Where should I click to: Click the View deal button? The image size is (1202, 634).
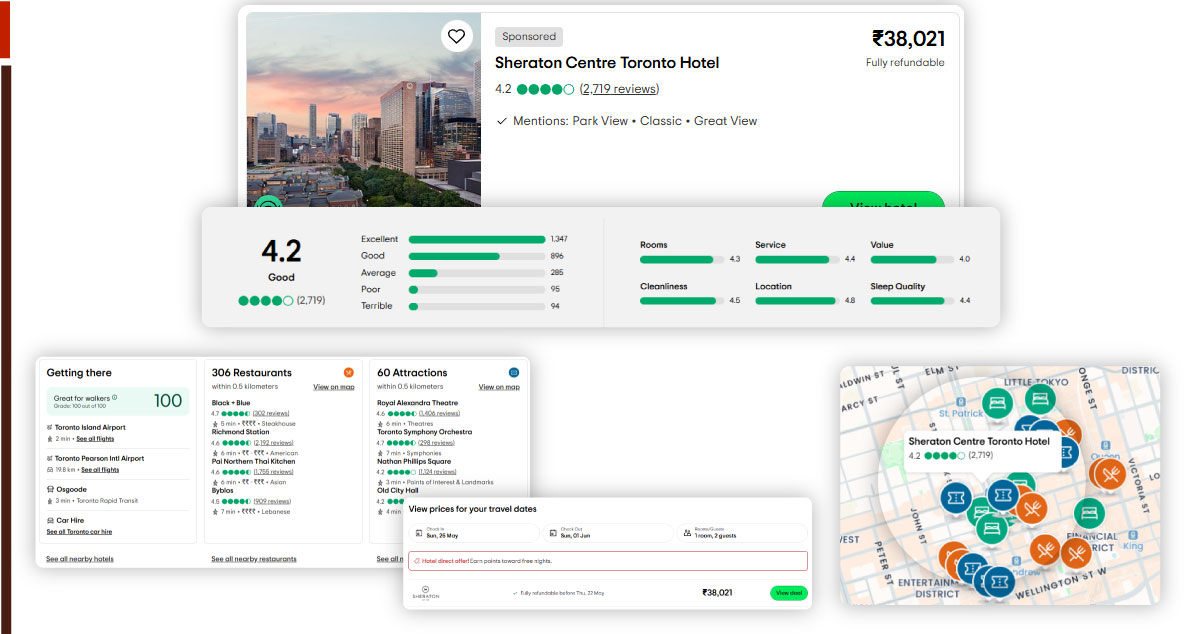[789, 592]
